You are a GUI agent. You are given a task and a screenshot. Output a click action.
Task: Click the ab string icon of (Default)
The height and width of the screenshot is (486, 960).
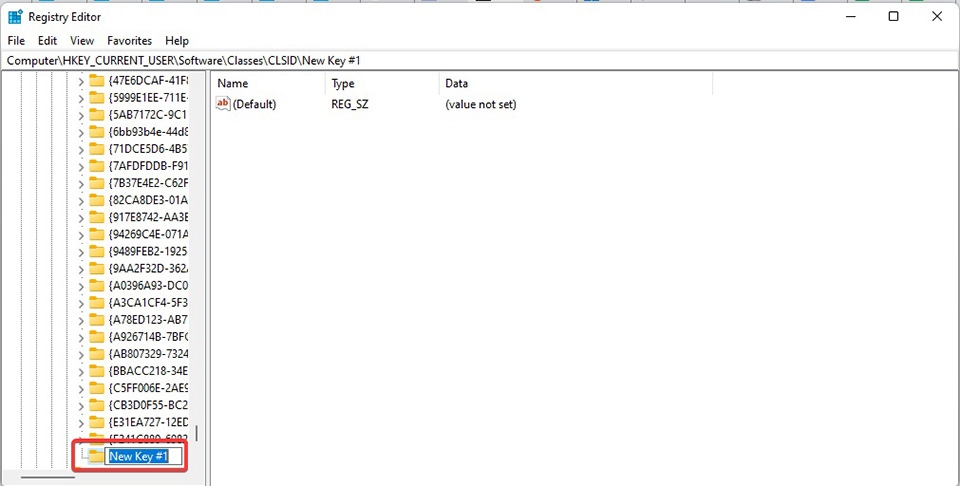coord(223,104)
